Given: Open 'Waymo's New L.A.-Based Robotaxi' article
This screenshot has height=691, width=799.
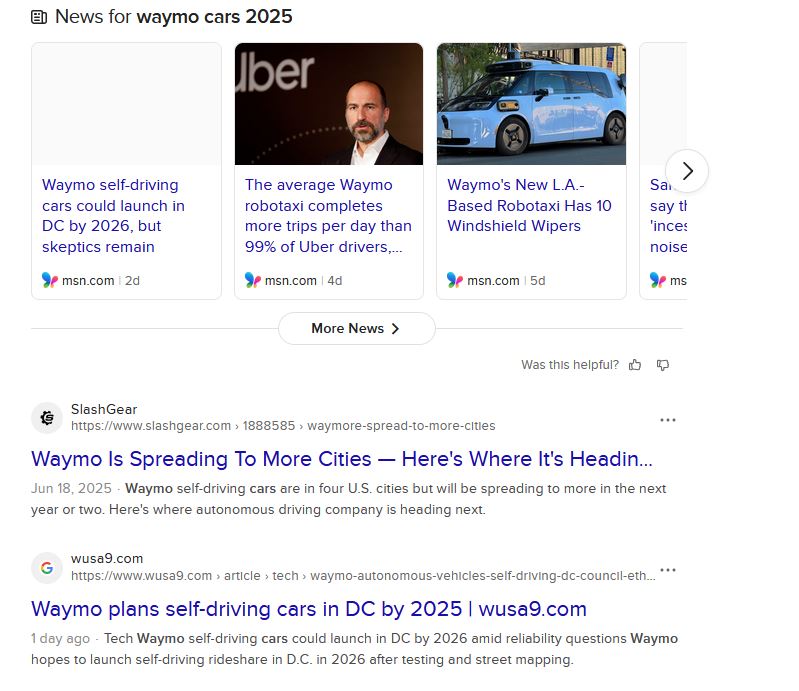Looking at the screenshot, I should pyautogui.click(x=529, y=205).
